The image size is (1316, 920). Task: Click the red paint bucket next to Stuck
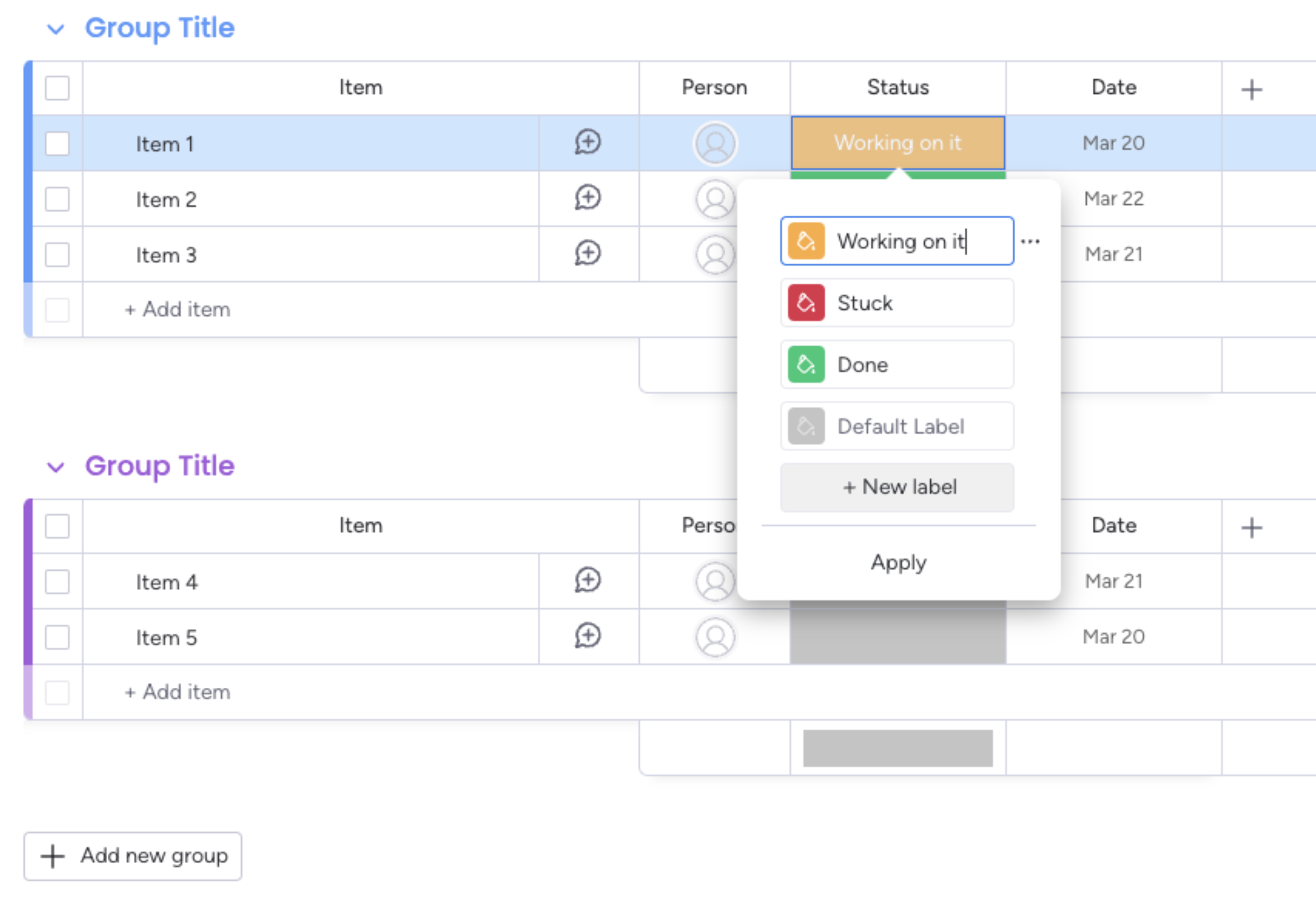pos(806,303)
